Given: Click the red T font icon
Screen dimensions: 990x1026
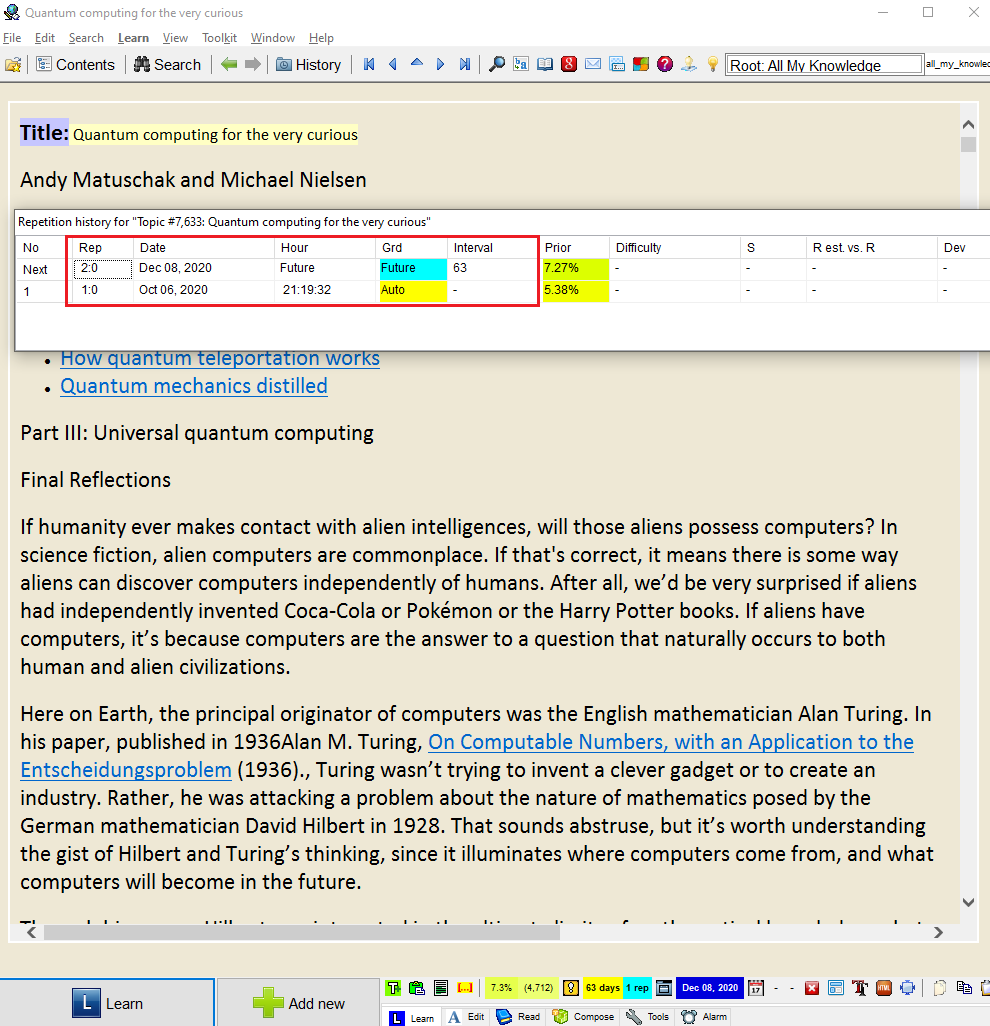Looking at the screenshot, I should 860,988.
